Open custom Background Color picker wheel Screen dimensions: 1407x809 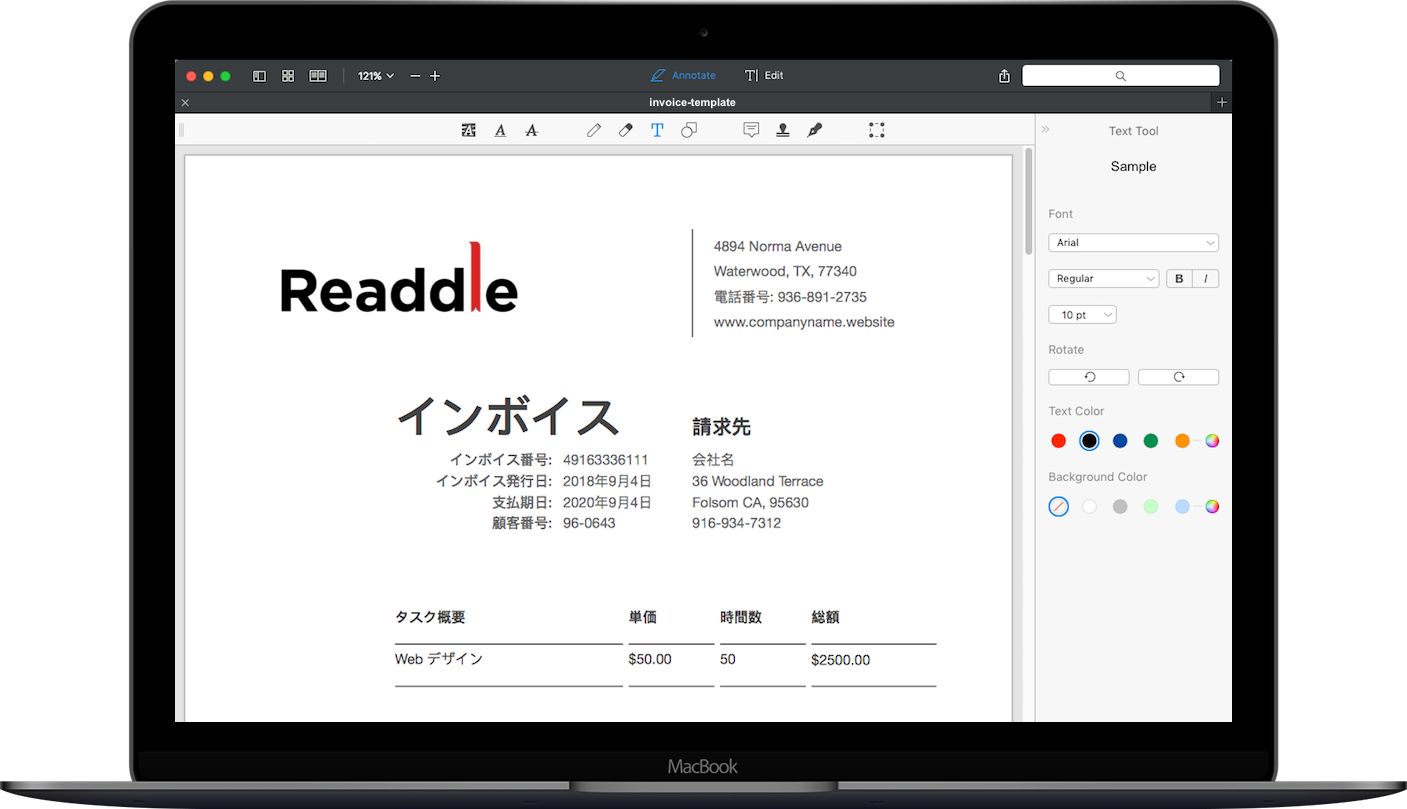1212,507
